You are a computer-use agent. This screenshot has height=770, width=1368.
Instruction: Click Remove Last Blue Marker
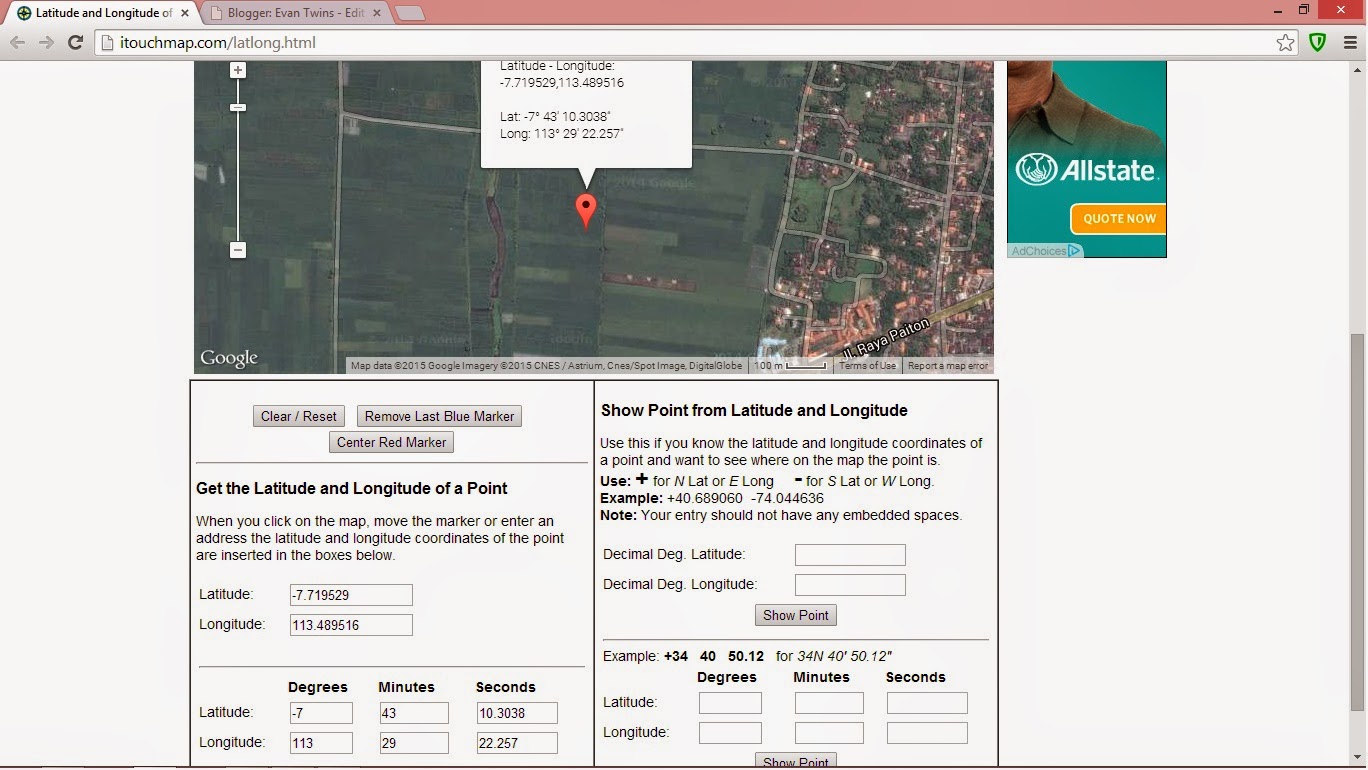[438, 416]
